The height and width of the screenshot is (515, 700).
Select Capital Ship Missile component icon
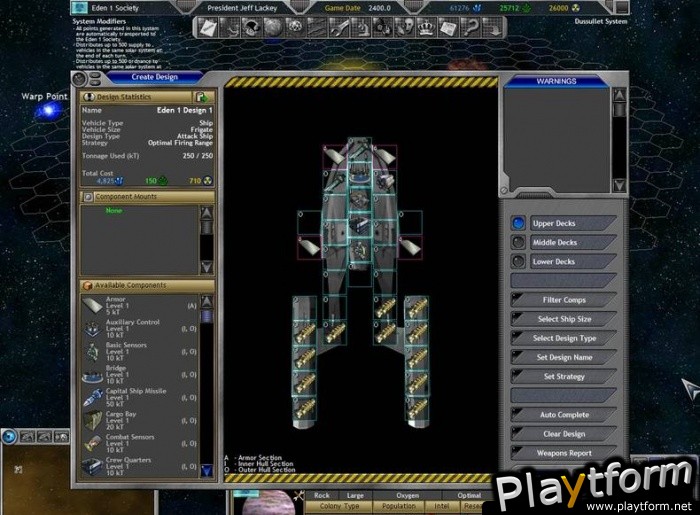(x=92, y=398)
